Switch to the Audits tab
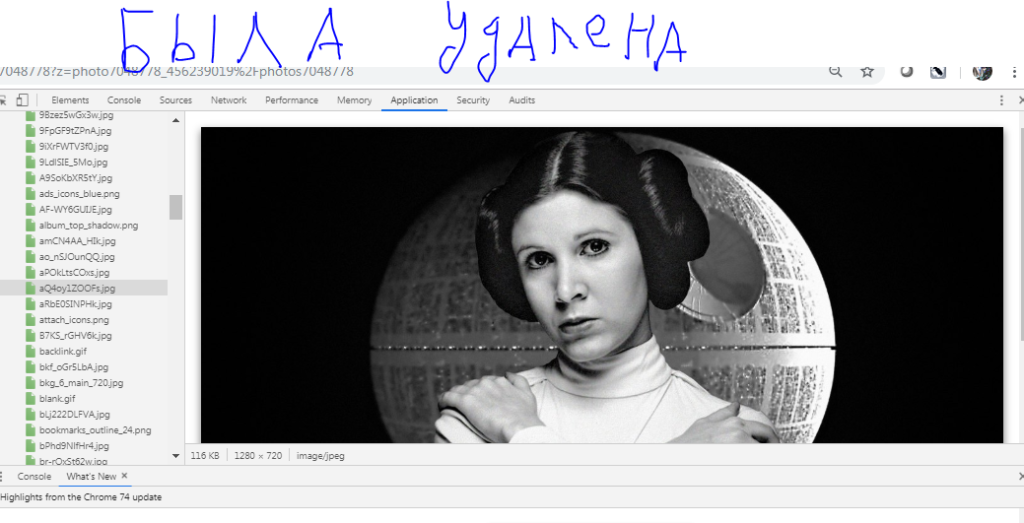Image resolution: width=1024 pixels, height=523 pixels. 522,100
